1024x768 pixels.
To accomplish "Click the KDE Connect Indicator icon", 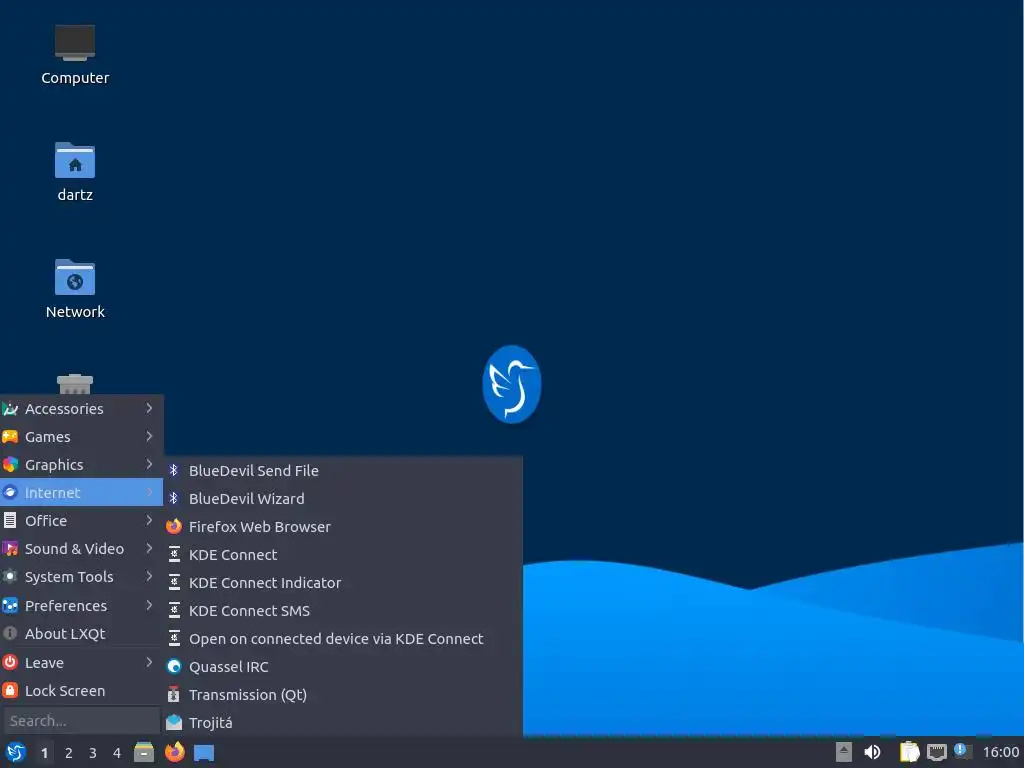I will pyautogui.click(x=174, y=583).
